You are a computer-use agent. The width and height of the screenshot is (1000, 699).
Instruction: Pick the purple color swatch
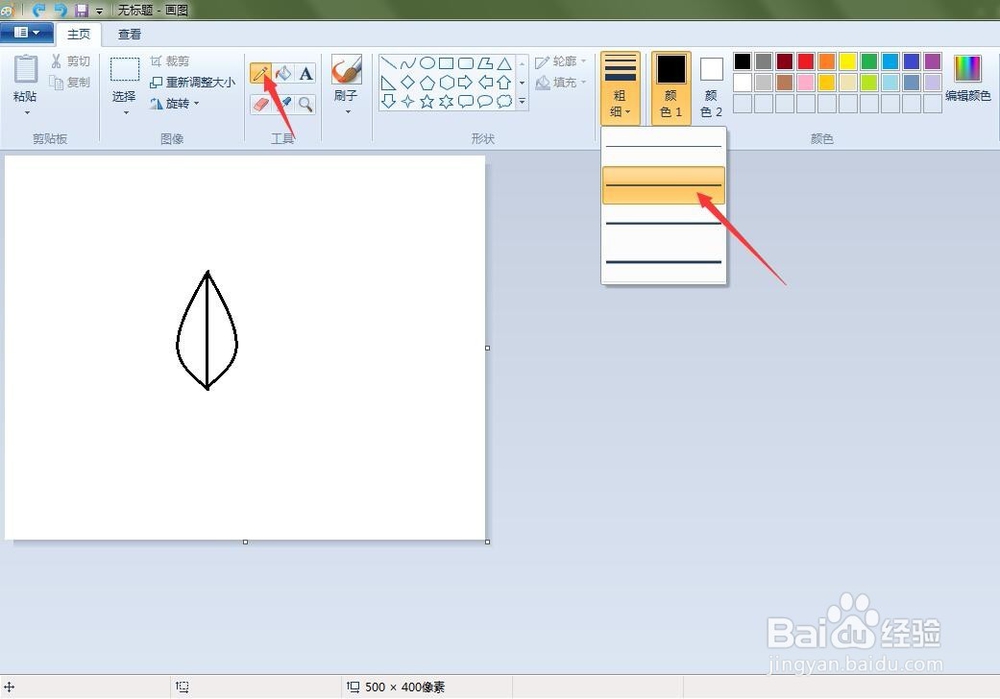[932, 61]
